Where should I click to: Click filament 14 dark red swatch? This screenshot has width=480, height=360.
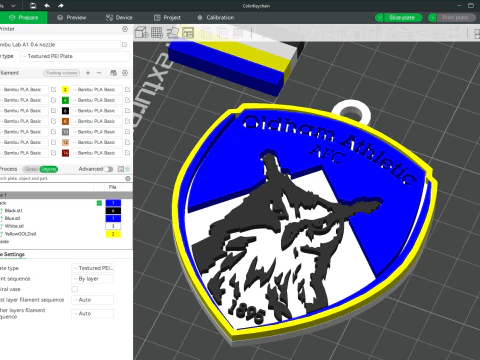pos(65,153)
